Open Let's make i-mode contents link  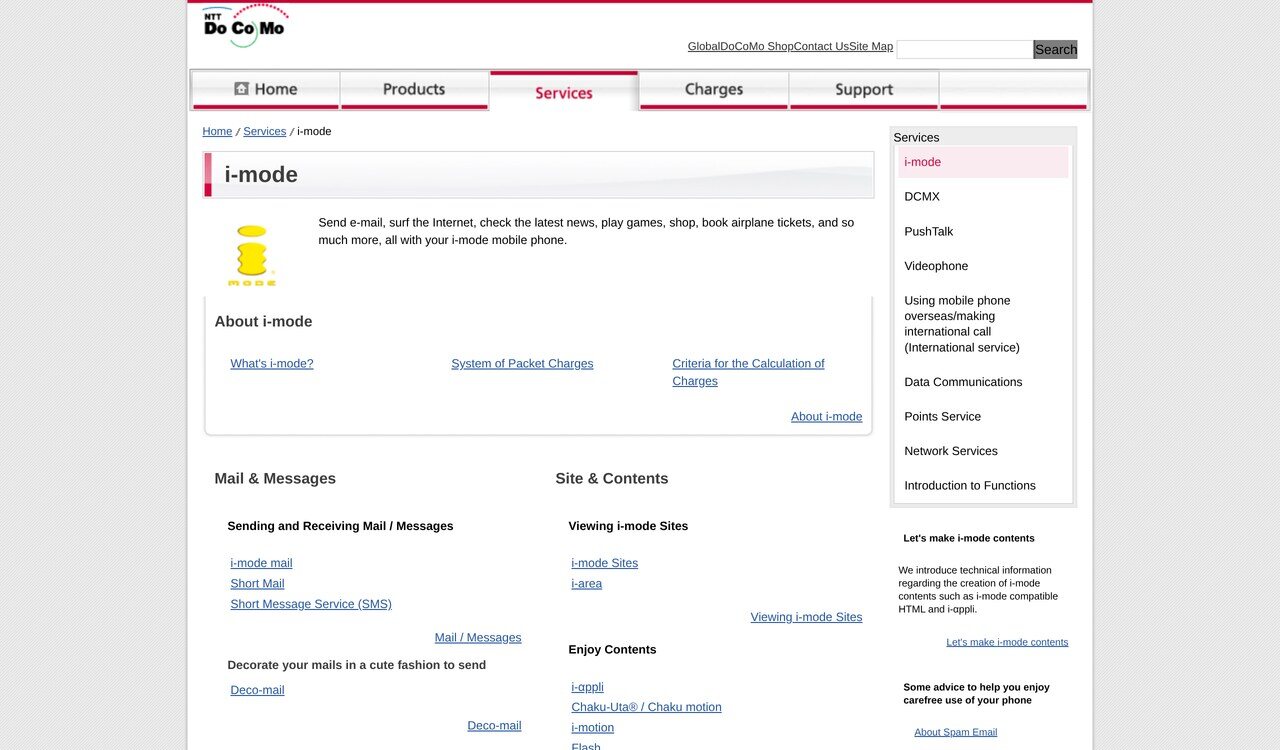tap(1007, 642)
